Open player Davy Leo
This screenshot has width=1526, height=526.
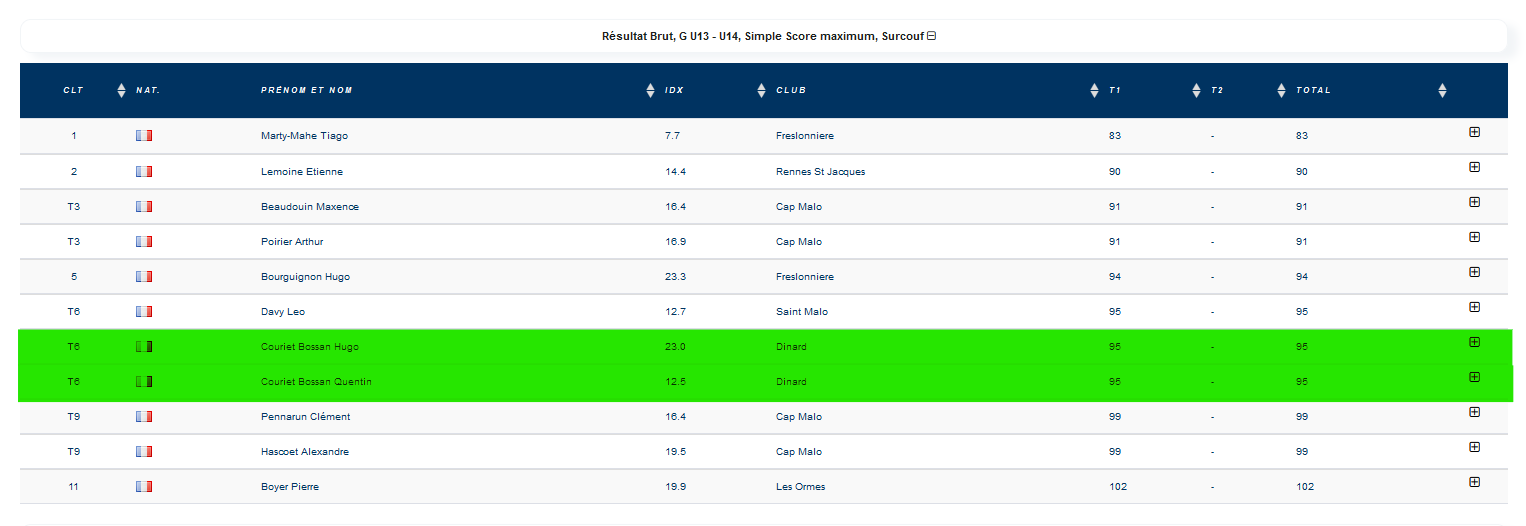[x=283, y=312]
